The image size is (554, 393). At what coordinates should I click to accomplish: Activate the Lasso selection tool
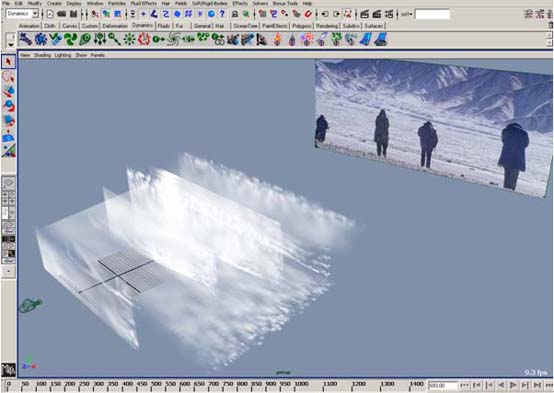[x=8, y=76]
